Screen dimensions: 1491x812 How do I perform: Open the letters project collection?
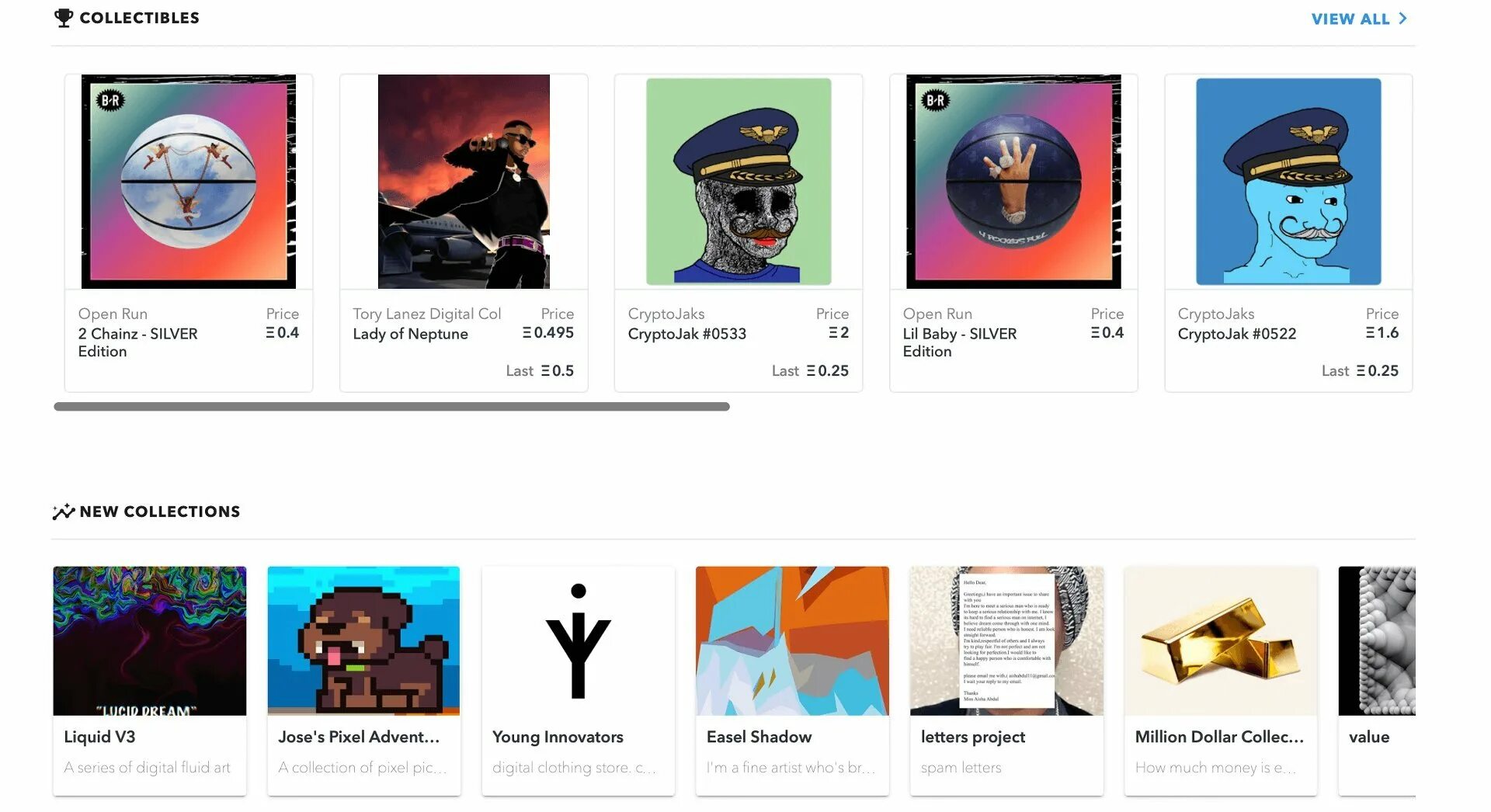(x=1006, y=681)
